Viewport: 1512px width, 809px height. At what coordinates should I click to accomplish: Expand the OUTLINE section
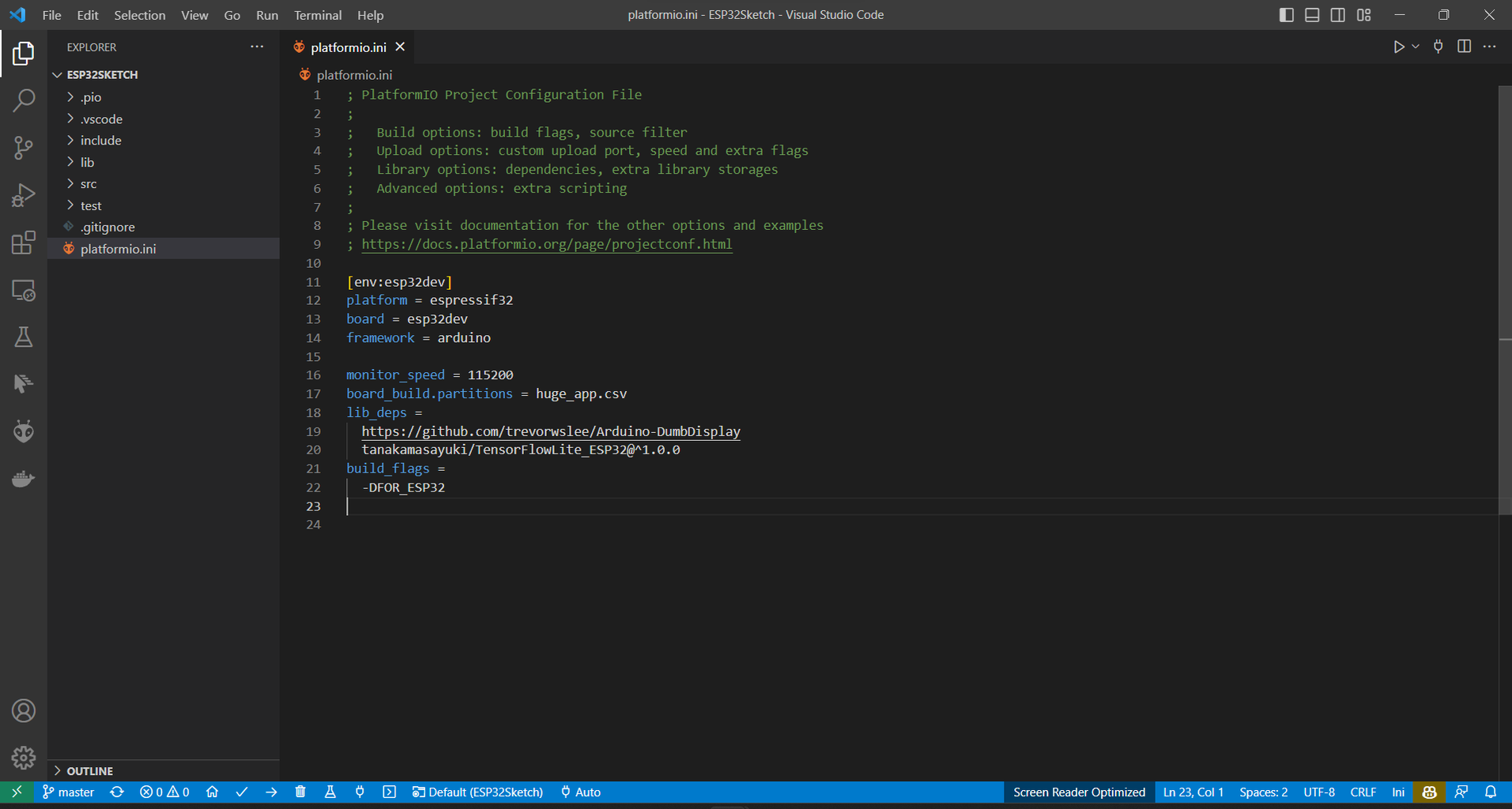pos(91,770)
